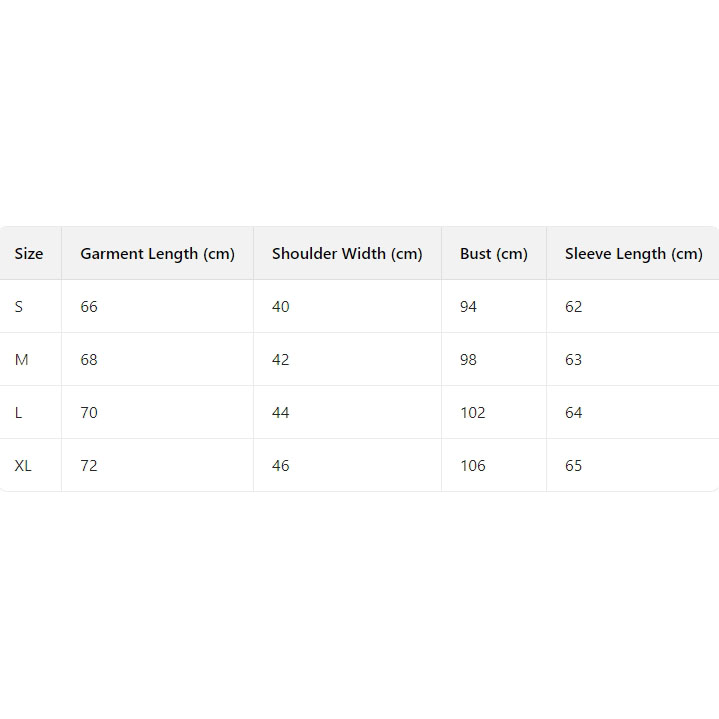Screen dimensions: 719x719
Task: Click the Garment Length (cm) header
Action: pyautogui.click(x=157, y=254)
